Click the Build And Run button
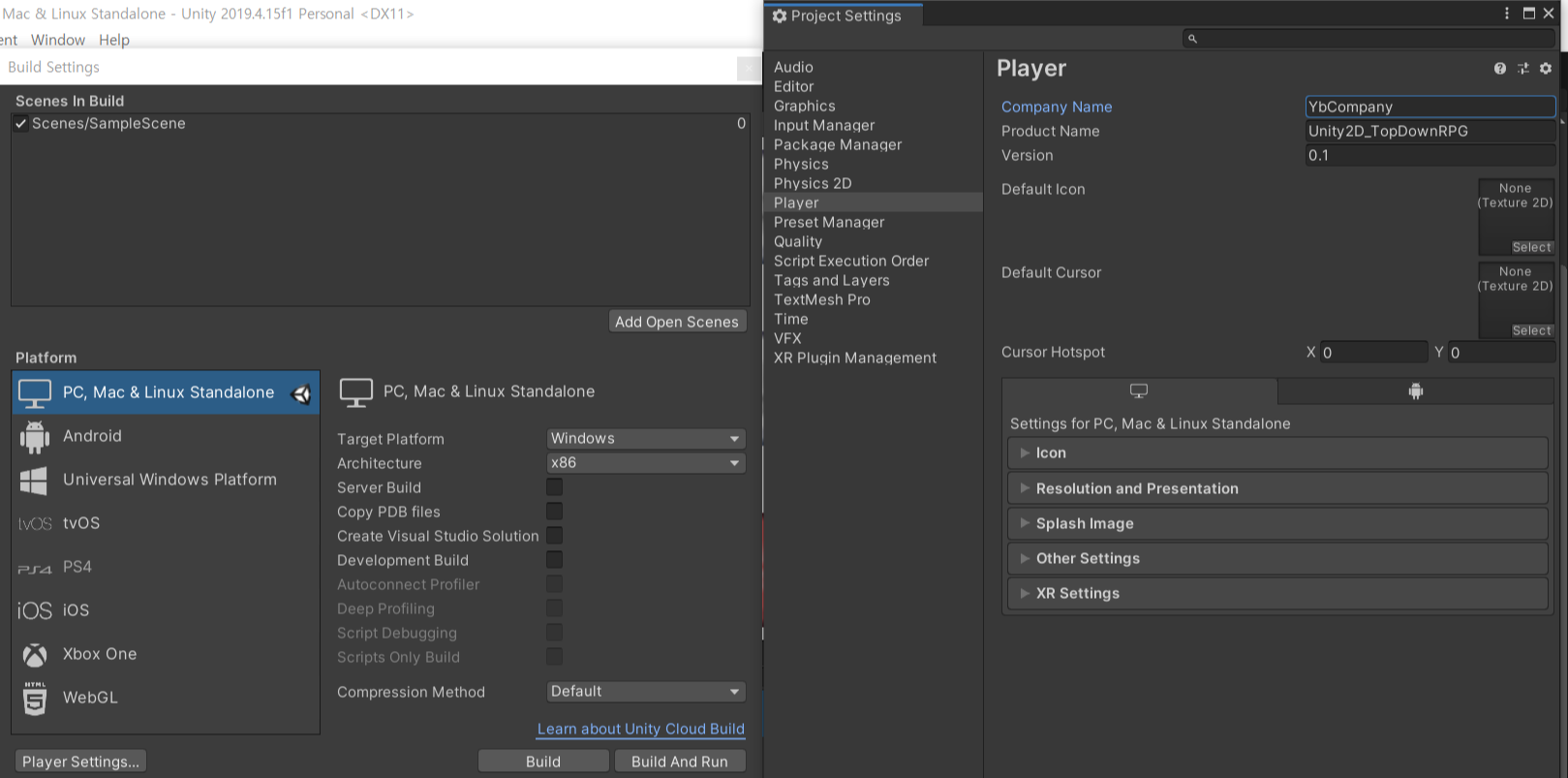The width and height of the screenshot is (1568, 778). 680,762
